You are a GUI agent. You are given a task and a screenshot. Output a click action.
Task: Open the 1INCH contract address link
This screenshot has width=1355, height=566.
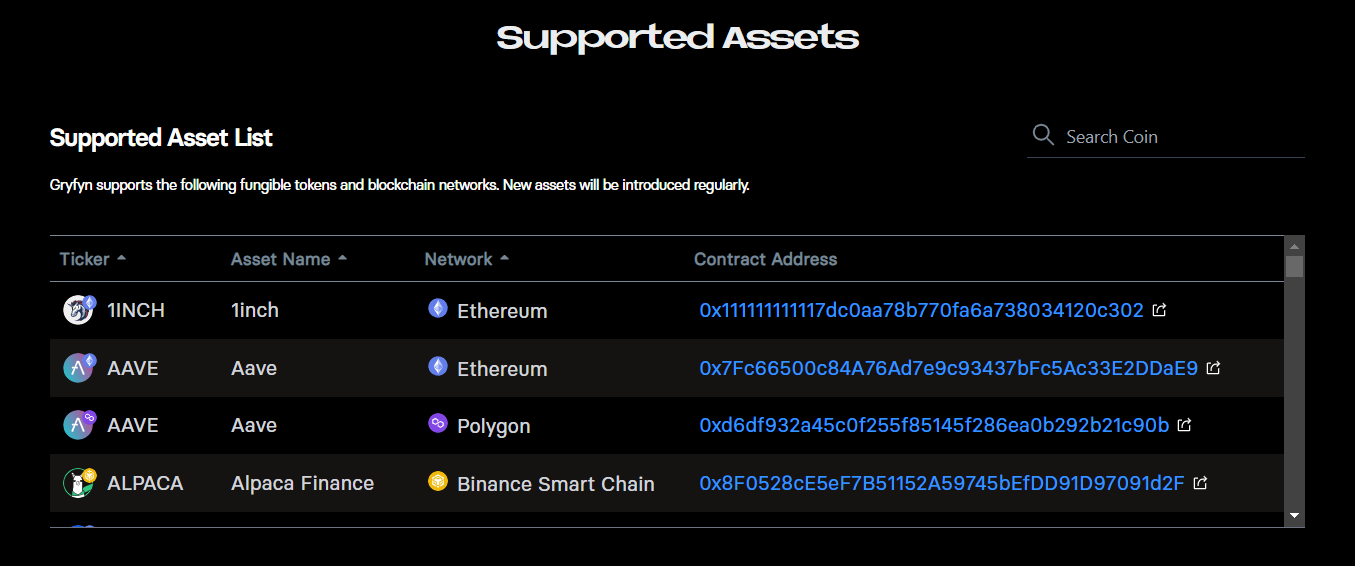pyautogui.click(x=921, y=310)
